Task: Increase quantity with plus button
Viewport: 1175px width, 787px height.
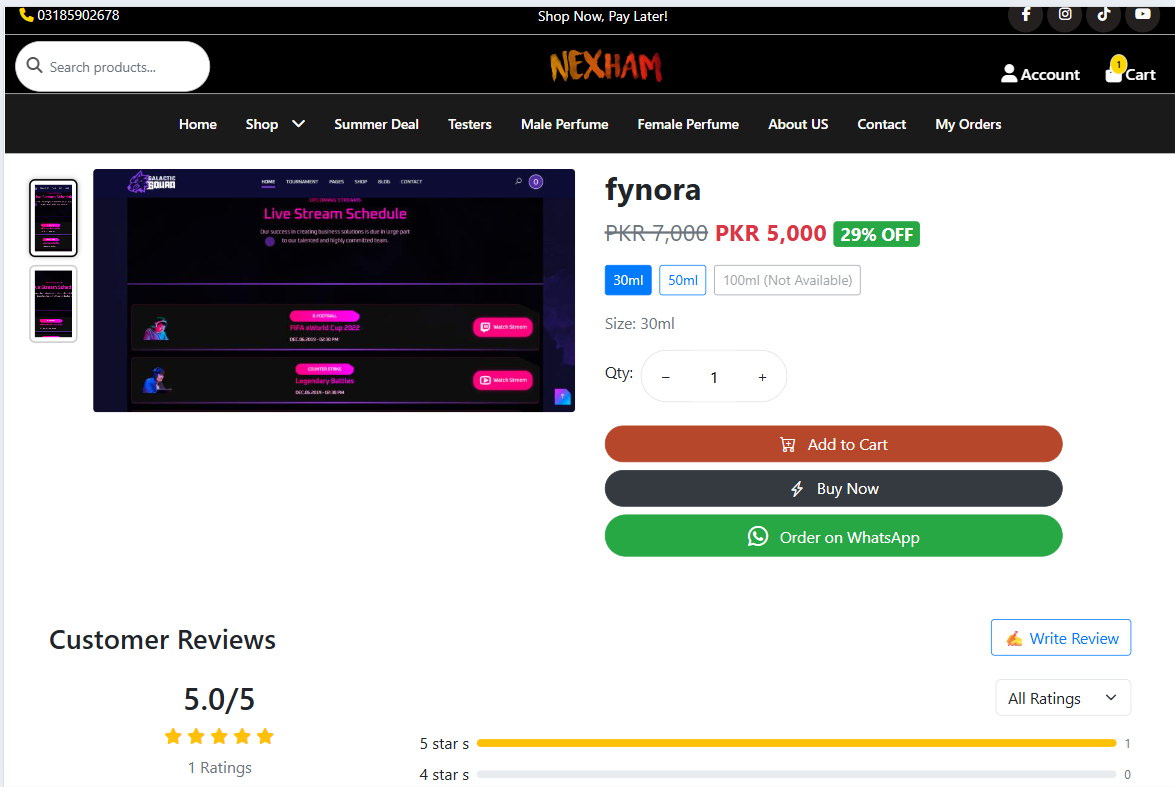Action: pos(762,377)
